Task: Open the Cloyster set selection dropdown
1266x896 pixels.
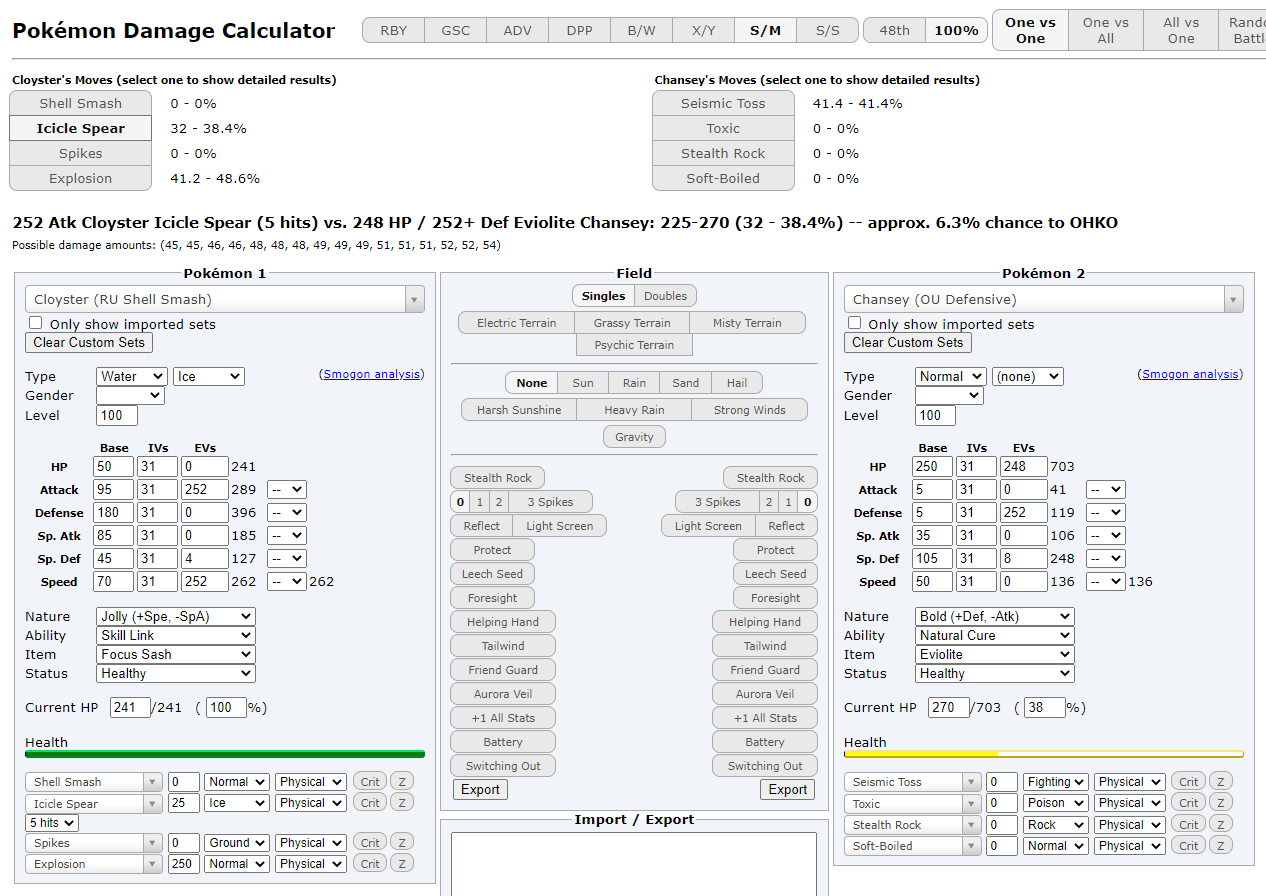Action: 225,299
